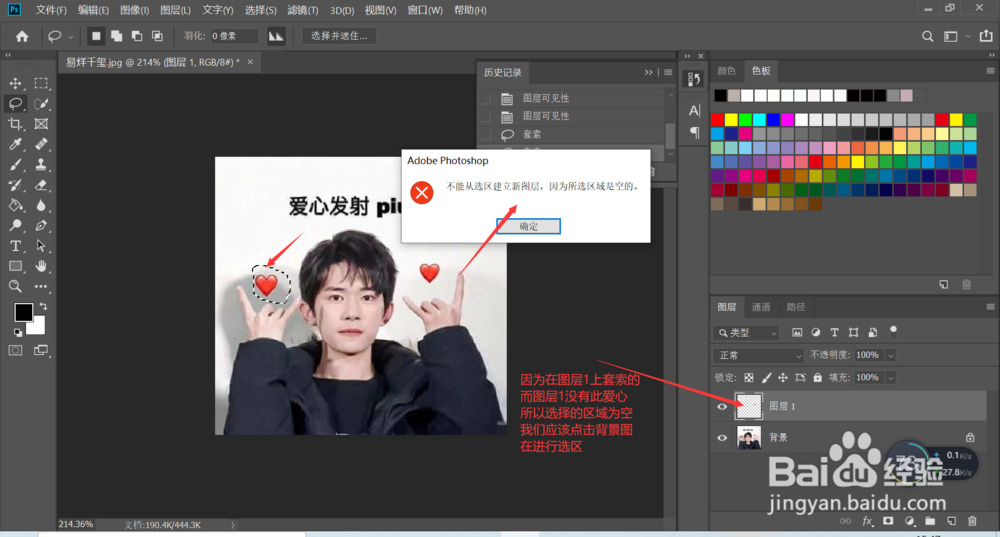
Task: Open the 图像(I) menu
Action: pos(135,10)
